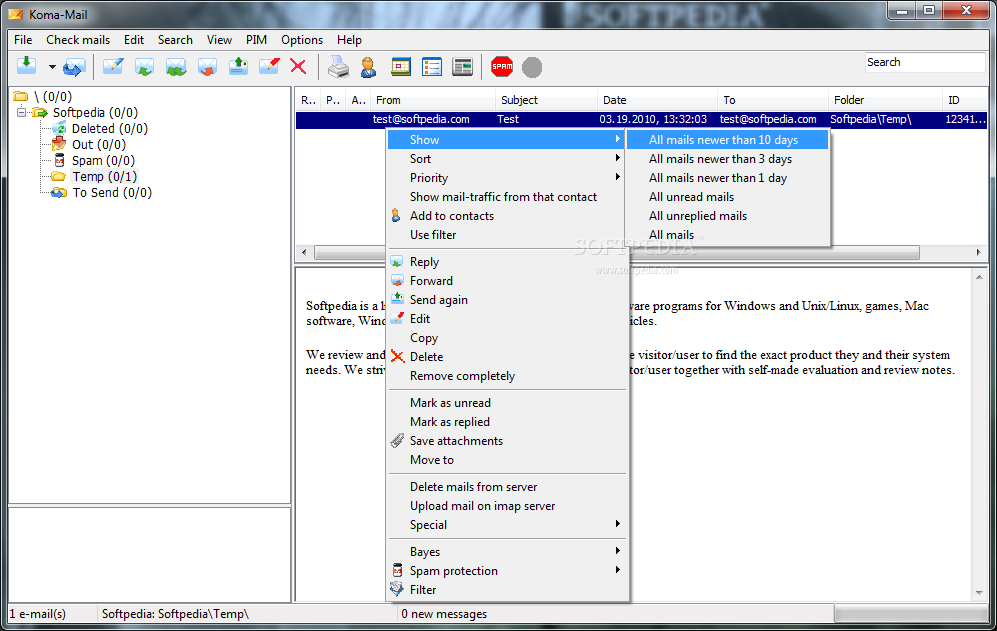Click the gray circle toolbar icon
Screen dimensions: 997x631
[532, 67]
